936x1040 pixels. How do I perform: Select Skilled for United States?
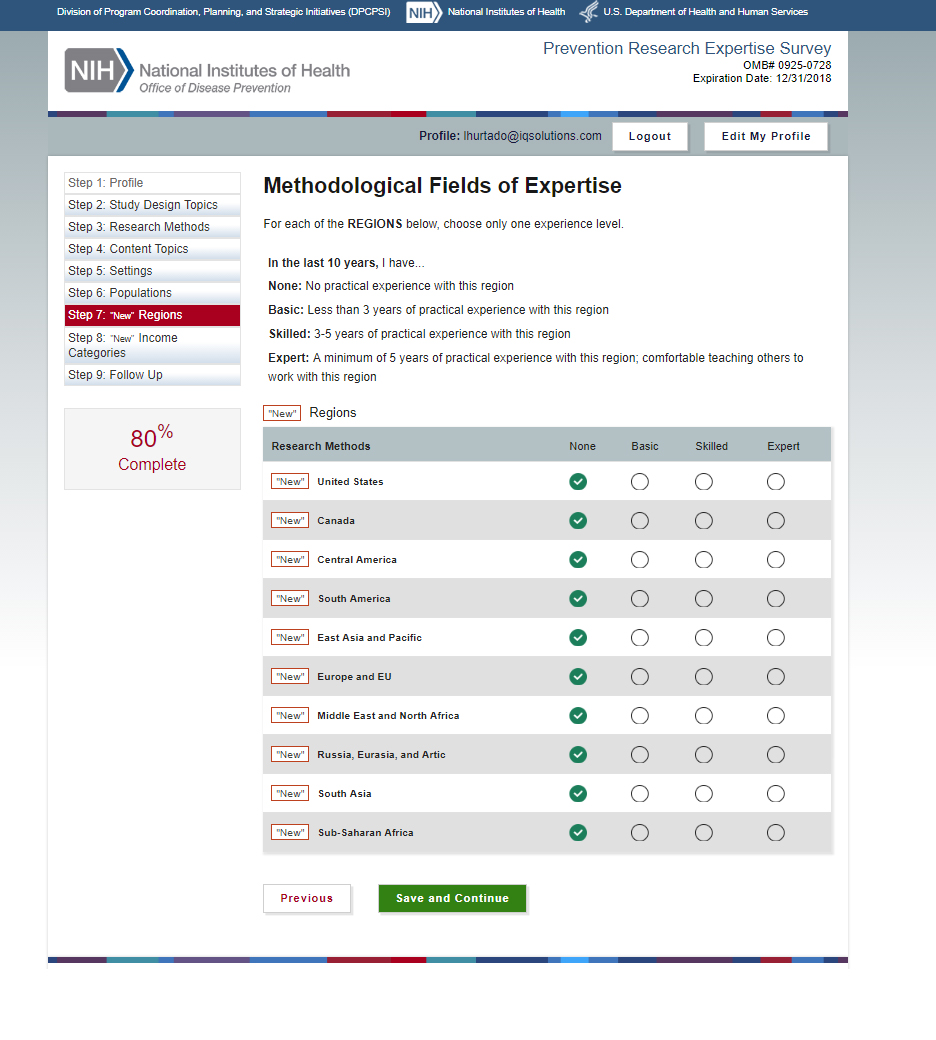click(x=704, y=482)
